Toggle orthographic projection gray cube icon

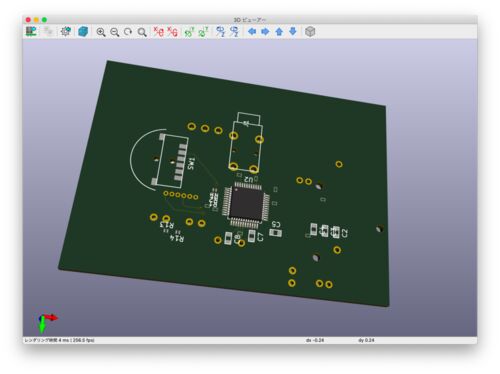click(310, 32)
